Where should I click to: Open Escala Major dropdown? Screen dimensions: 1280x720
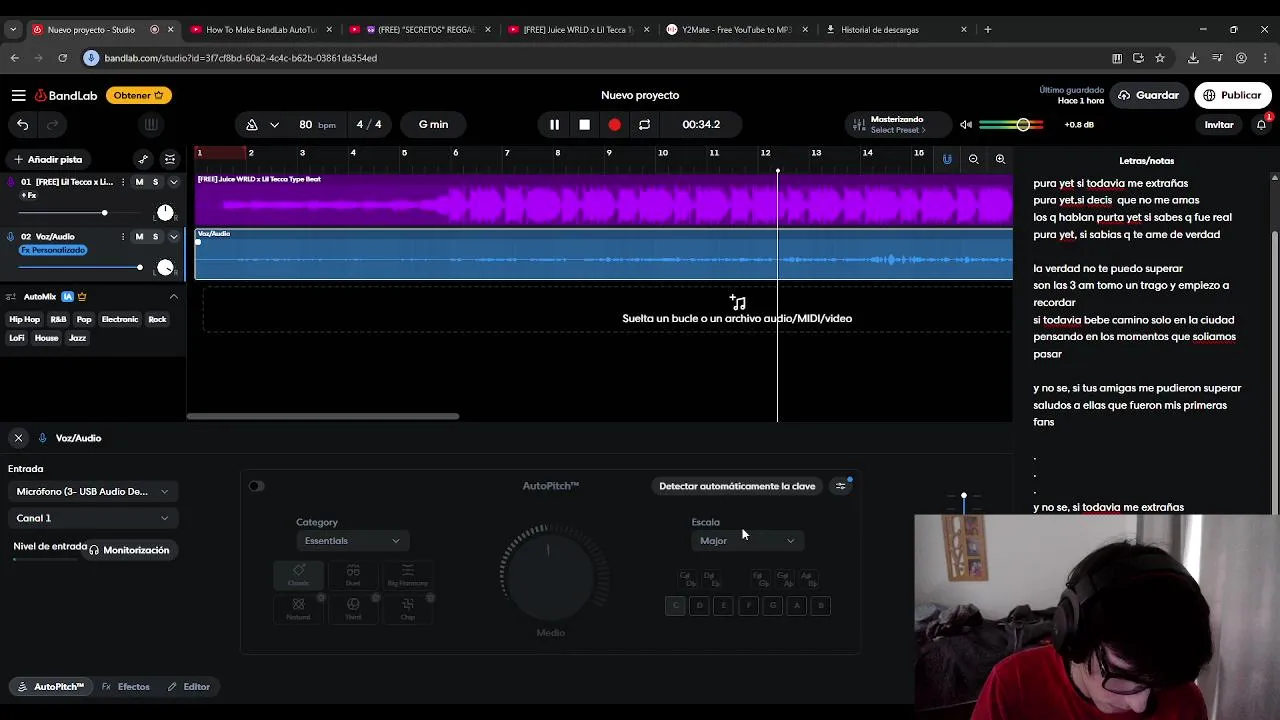(x=747, y=541)
